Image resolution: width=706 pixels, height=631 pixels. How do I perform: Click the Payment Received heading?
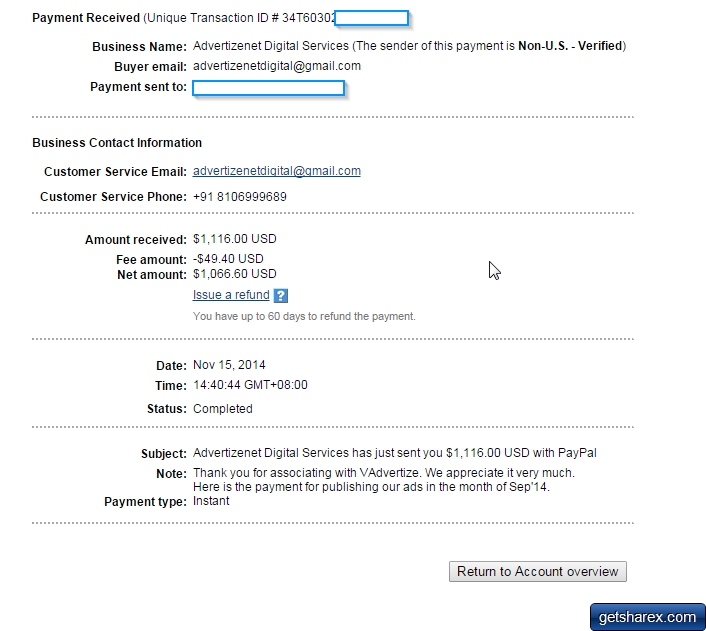pos(86,18)
